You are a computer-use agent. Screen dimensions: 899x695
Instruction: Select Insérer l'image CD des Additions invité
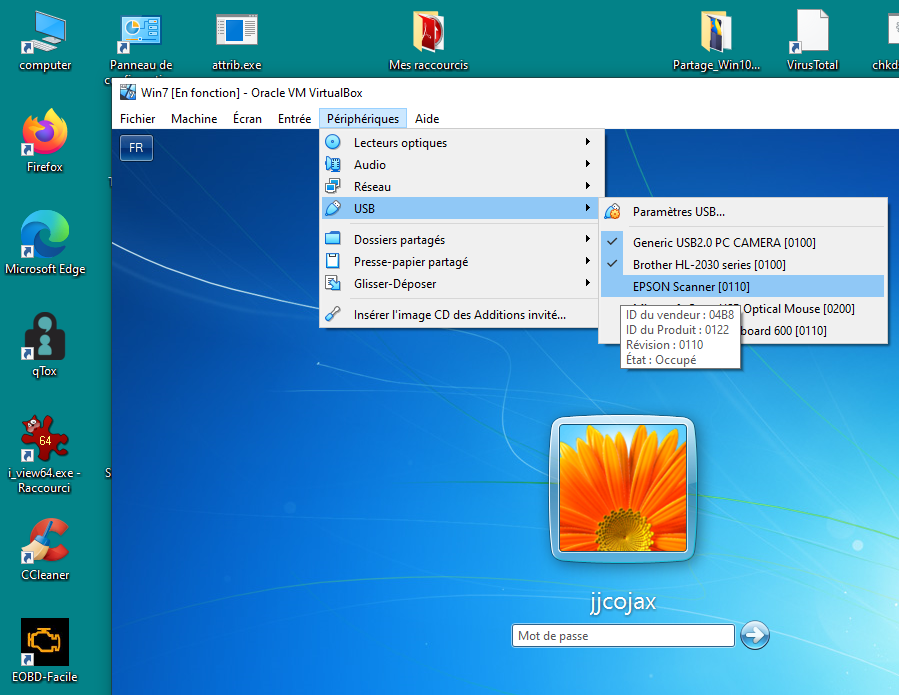[x=459, y=315]
